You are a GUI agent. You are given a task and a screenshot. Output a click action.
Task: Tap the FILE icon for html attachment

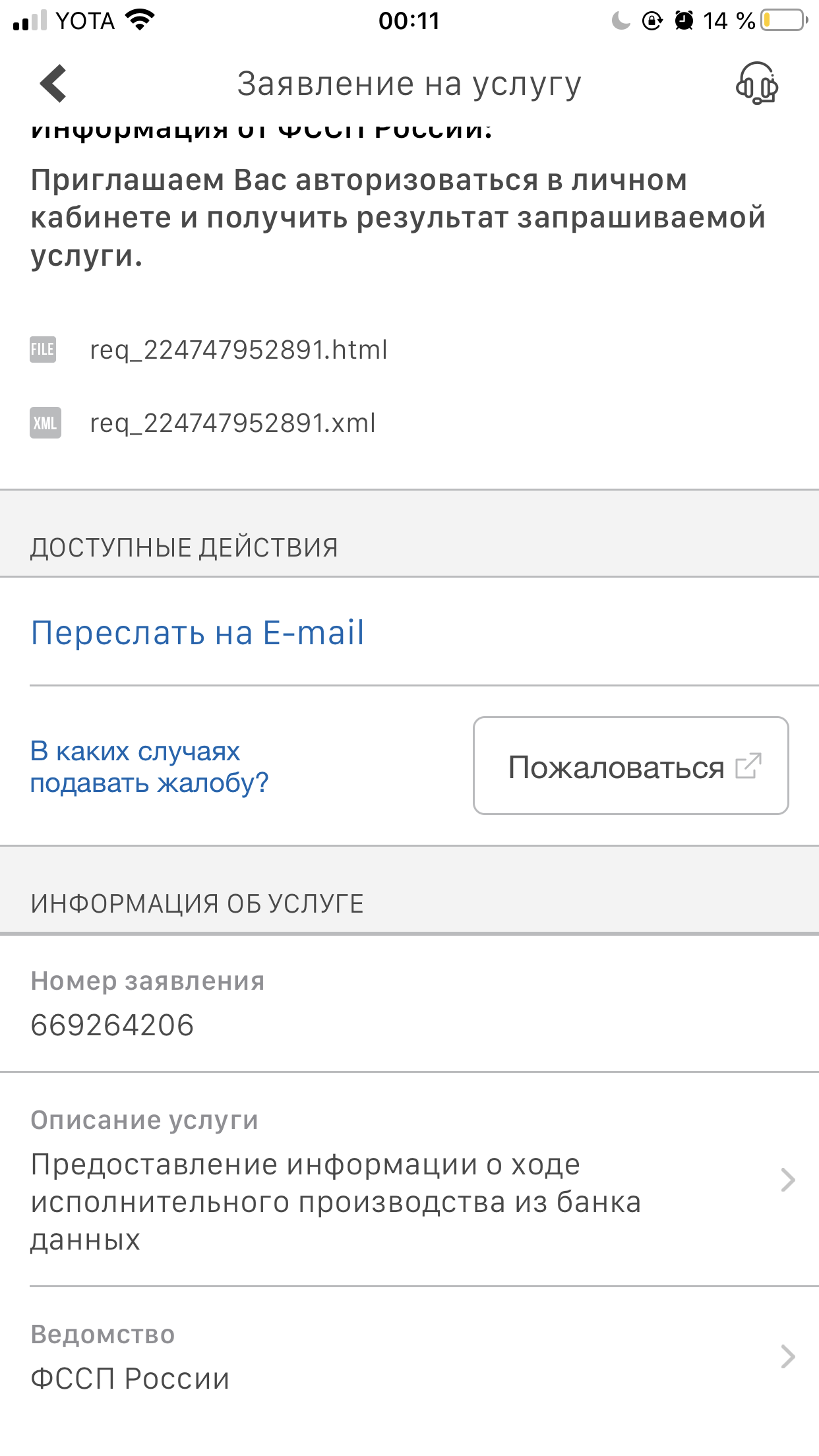[x=43, y=349]
